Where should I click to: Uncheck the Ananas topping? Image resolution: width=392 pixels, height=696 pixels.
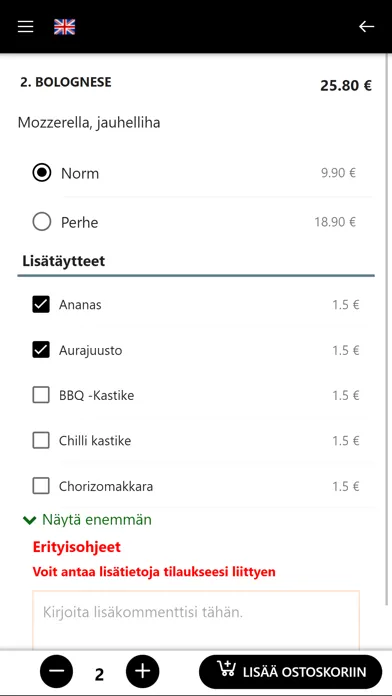click(x=41, y=305)
